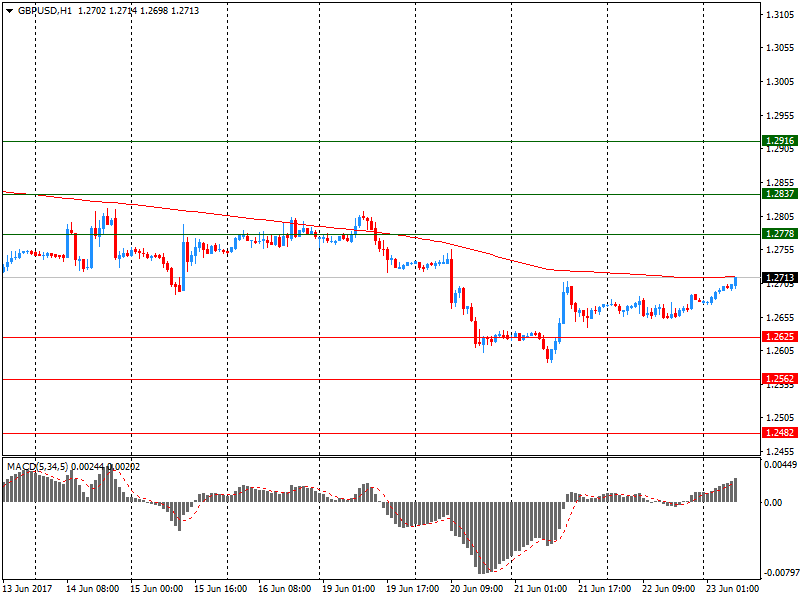Viewport: 800px width, 600px height.
Task: Click the 20 Jun 09:00 time label
Action: (477, 588)
